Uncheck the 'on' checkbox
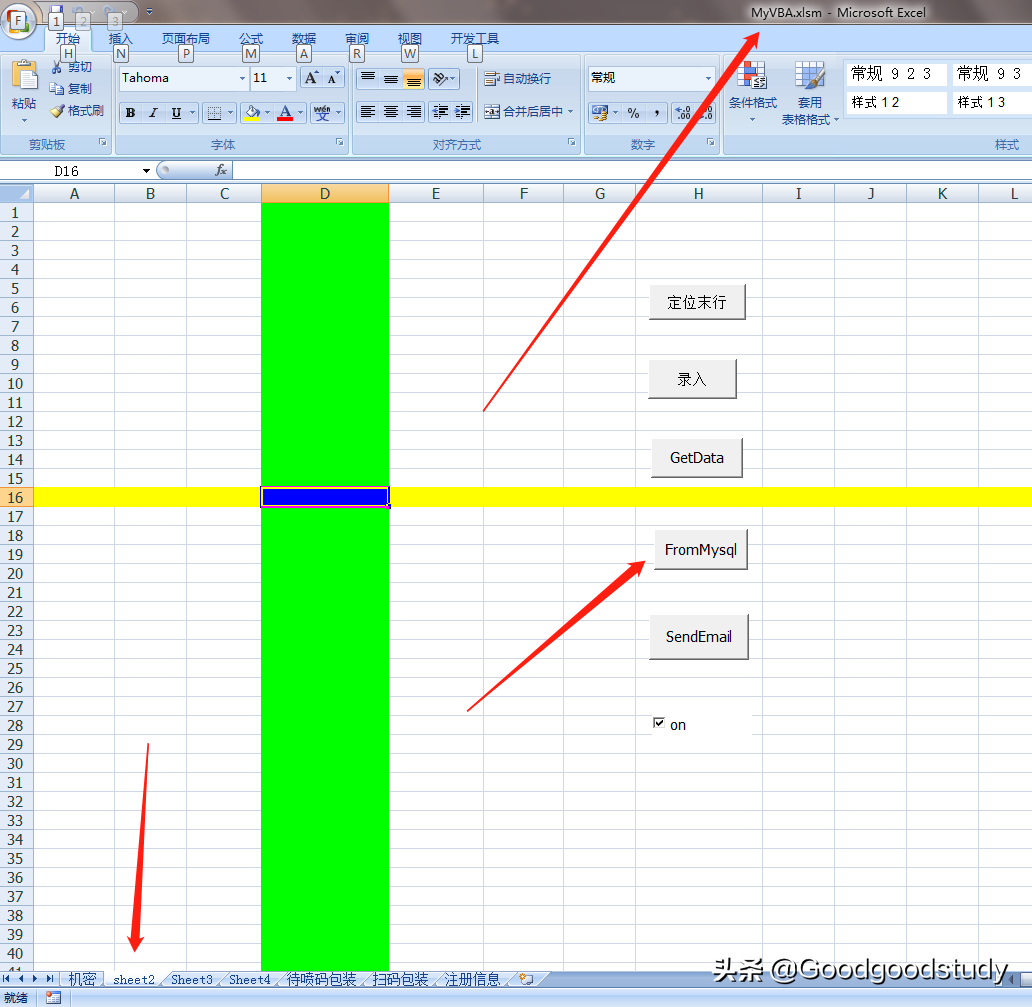Image resolution: width=1032 pixels, height=1007 pixels. (658, 723)
